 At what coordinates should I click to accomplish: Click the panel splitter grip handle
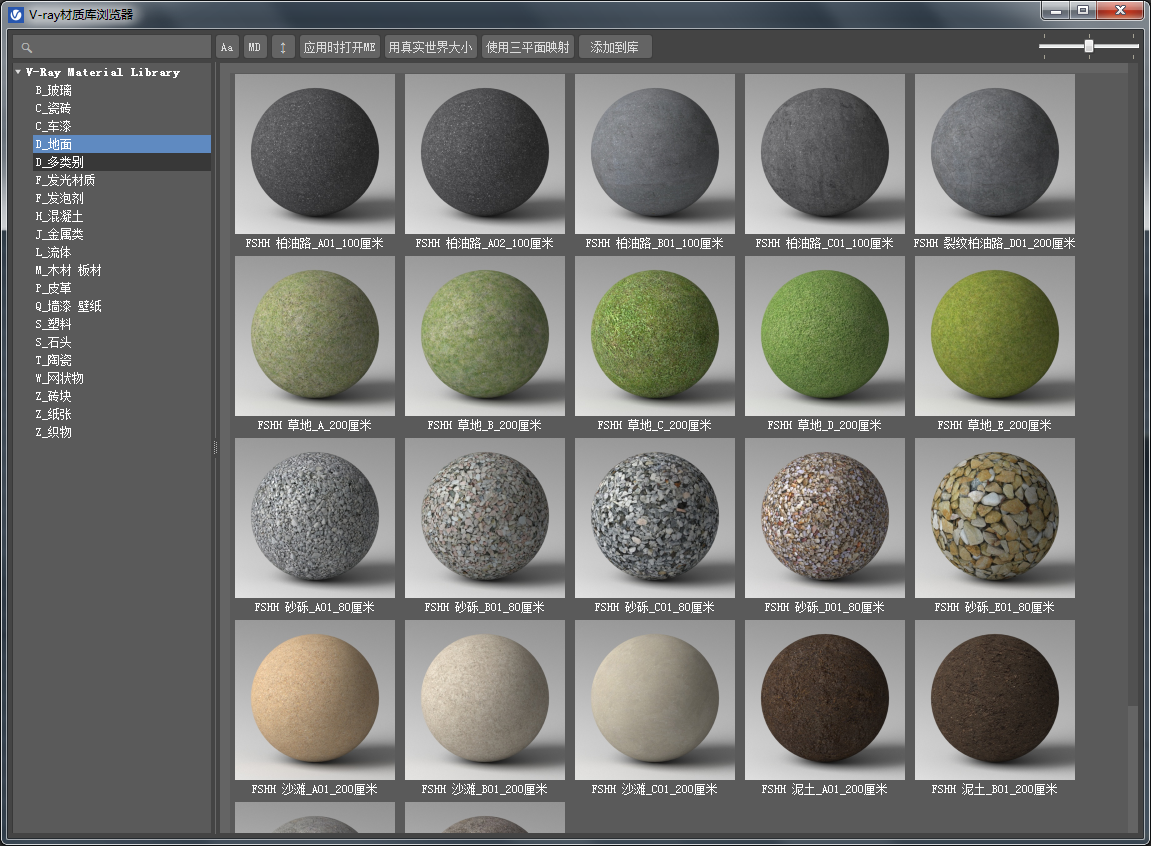pyautogui.click(x=215, y=447)
